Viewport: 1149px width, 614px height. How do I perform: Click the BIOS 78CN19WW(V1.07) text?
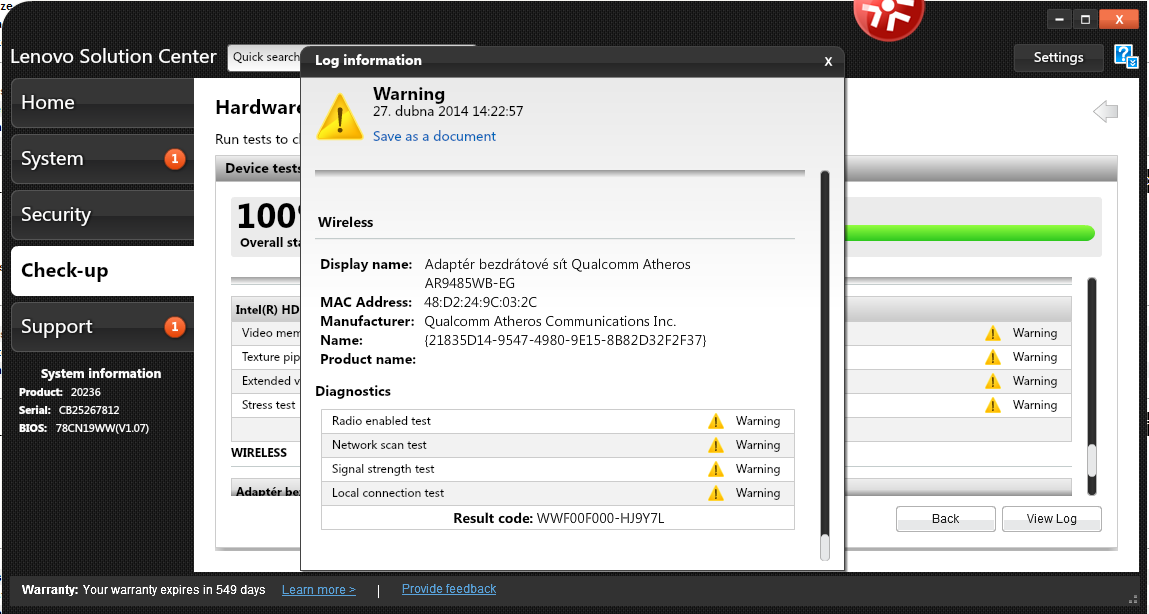(84, 428)
